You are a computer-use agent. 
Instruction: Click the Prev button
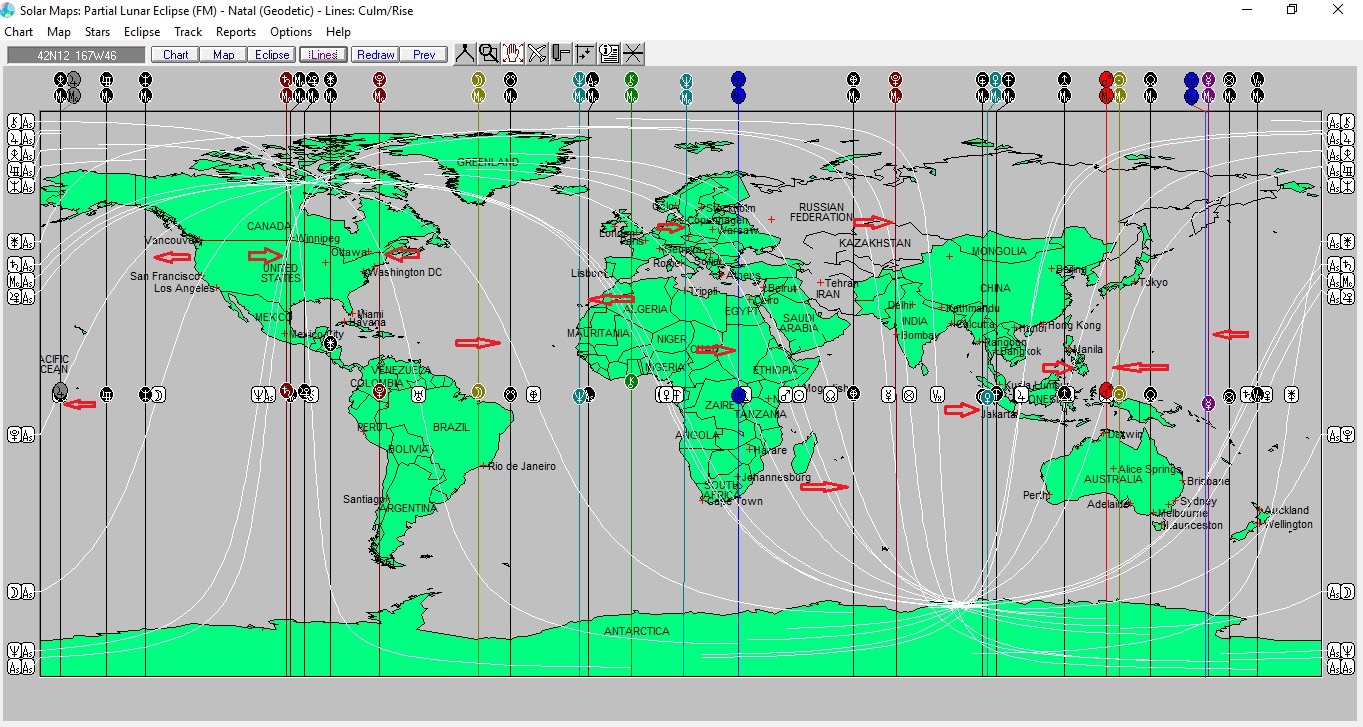[424, 55]
